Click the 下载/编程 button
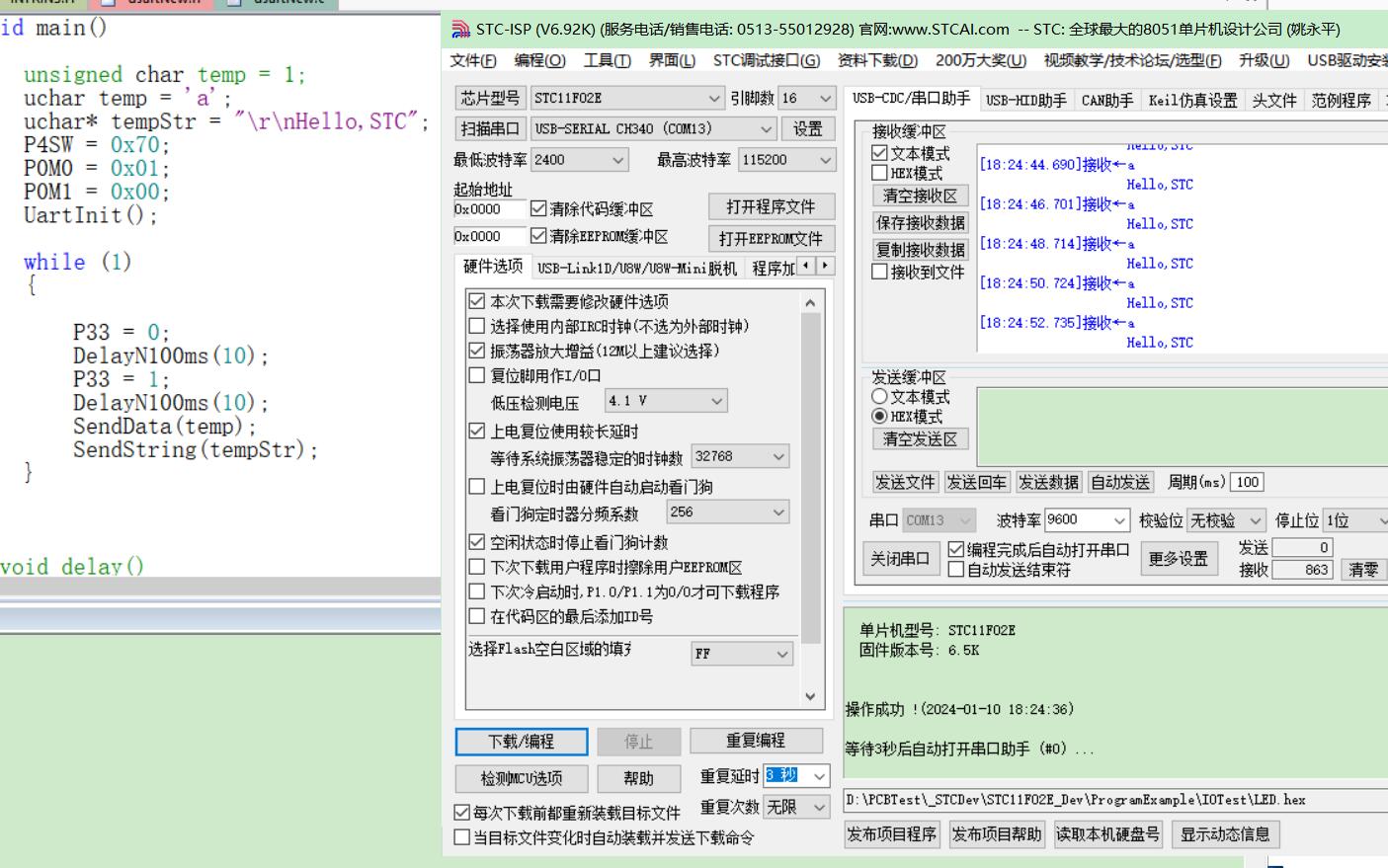This screenshot has width=1388, height=868. [522, 742]
